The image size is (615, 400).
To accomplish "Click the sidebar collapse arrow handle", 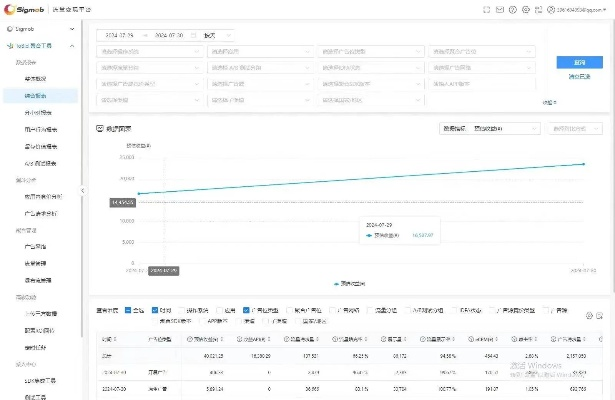I will (x=82, y=191).
